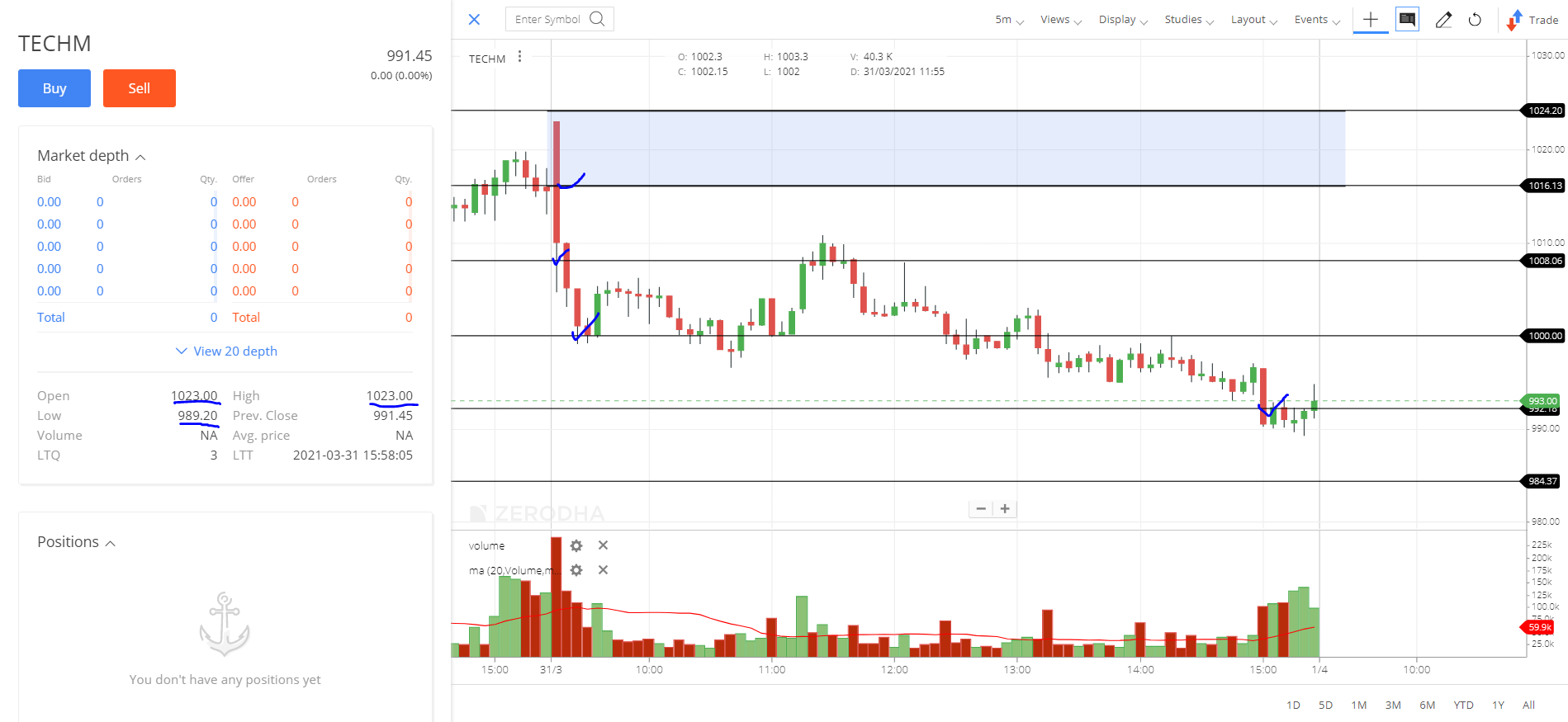Viewport: 1568px width, 722px height.
Task: Open volume study settings gear
Action: click(576, 545)
